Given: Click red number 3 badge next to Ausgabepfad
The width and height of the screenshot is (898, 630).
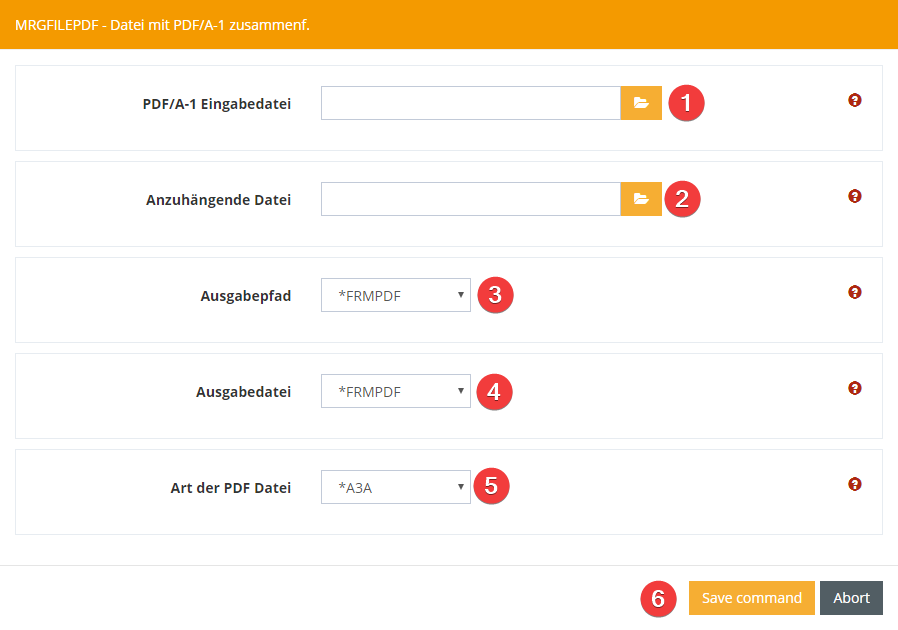Looking at the screenshot, I should click(x=495, y=295).
